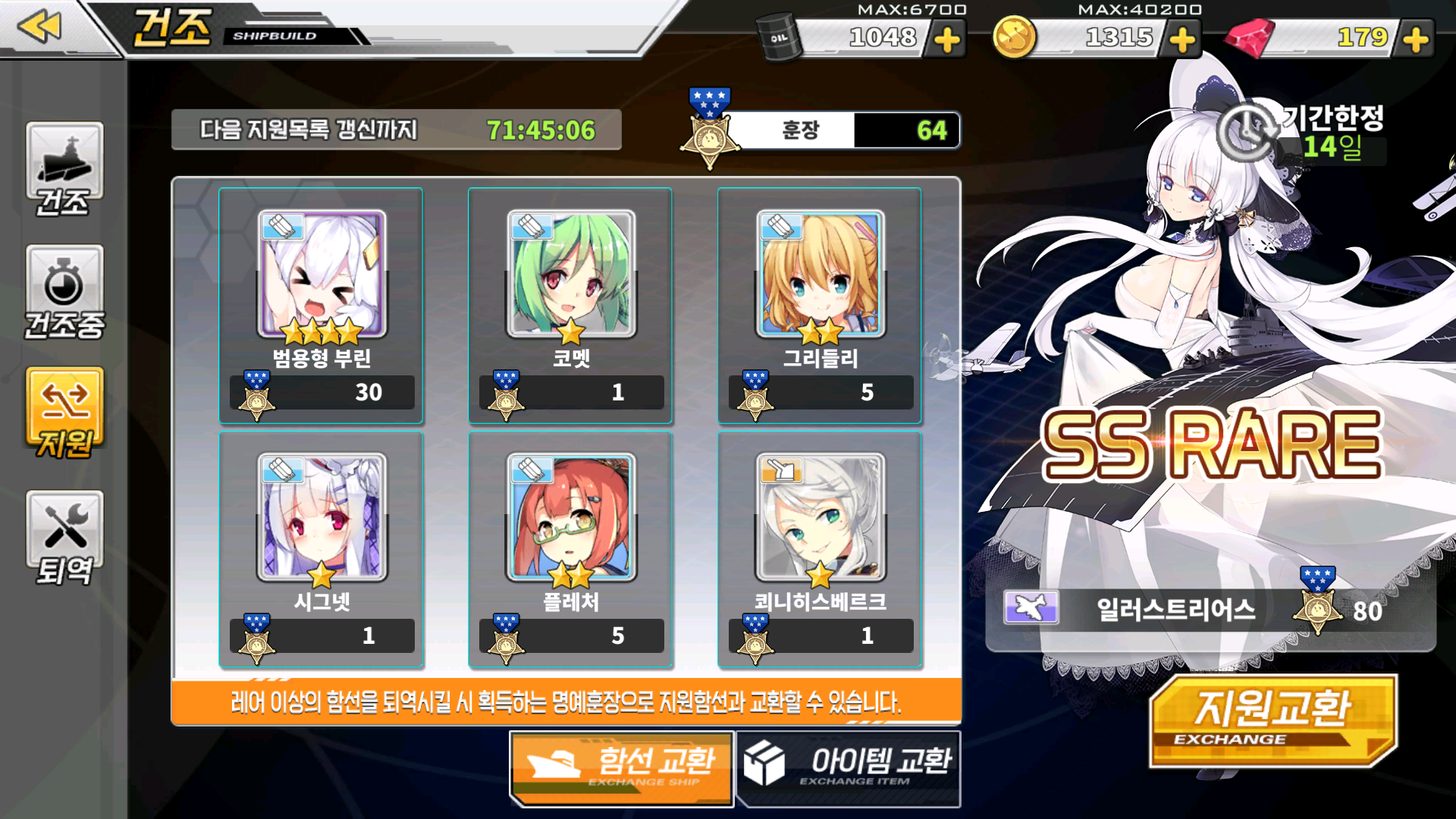The height and width of the screenshot is (819, 1456).
Task: Open the 건조중 stopwatch sidebar tab
Action: (x=64, y=293)
